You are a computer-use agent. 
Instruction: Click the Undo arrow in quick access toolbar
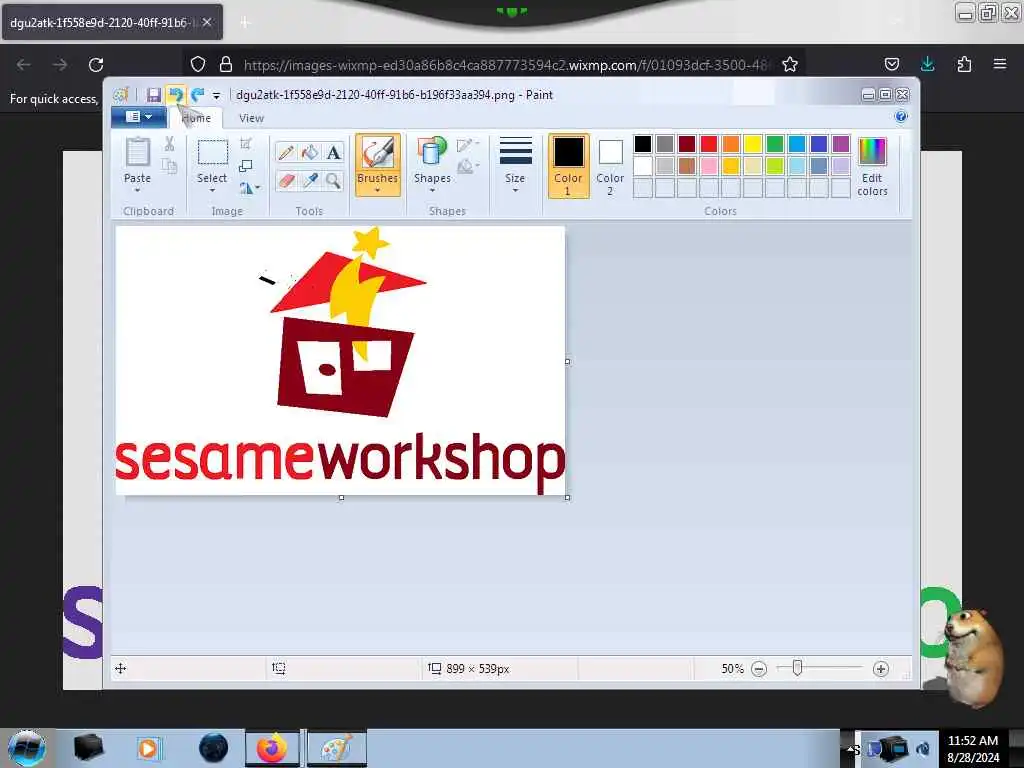click(x=175, y=95)
